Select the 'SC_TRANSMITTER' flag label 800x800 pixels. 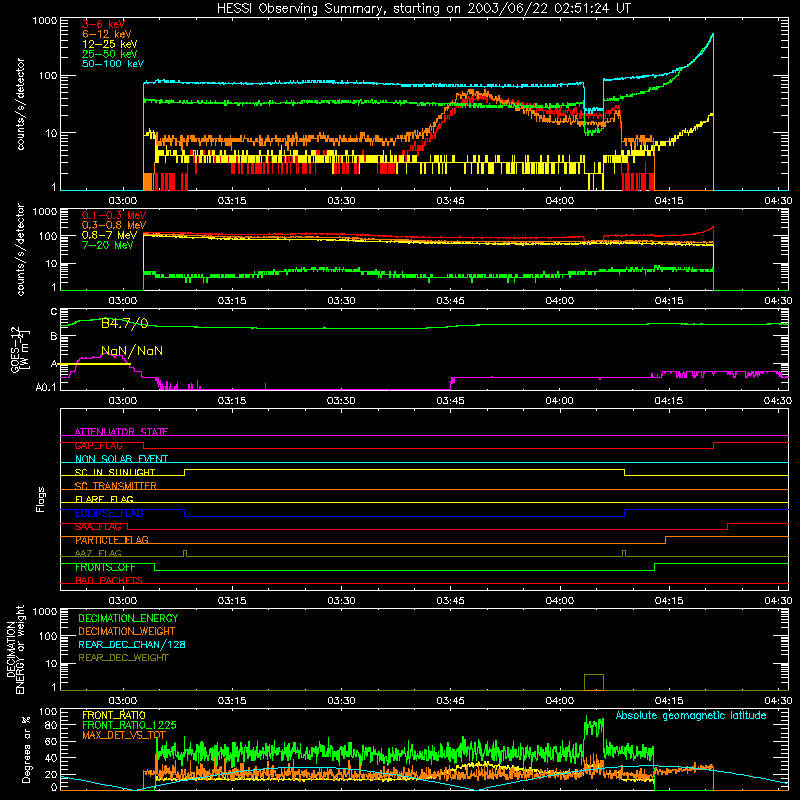coord(115,486)
